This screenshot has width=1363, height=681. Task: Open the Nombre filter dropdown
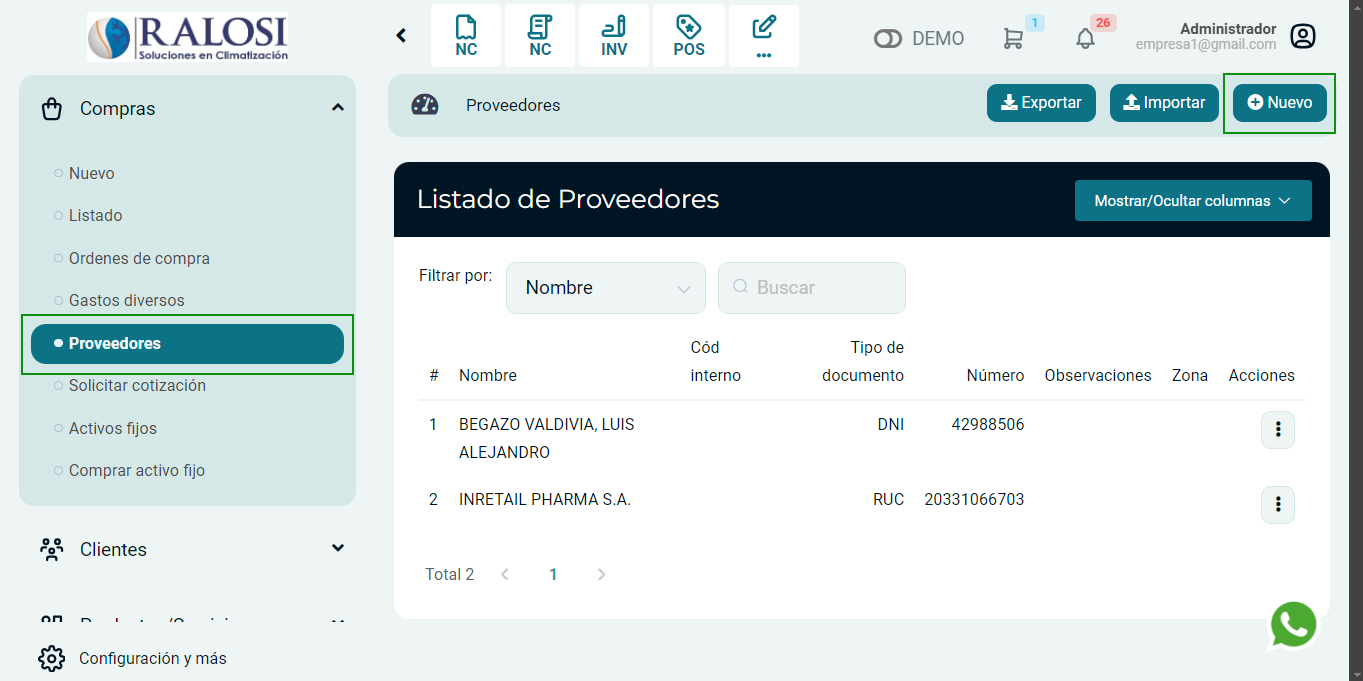click(606, 288)
